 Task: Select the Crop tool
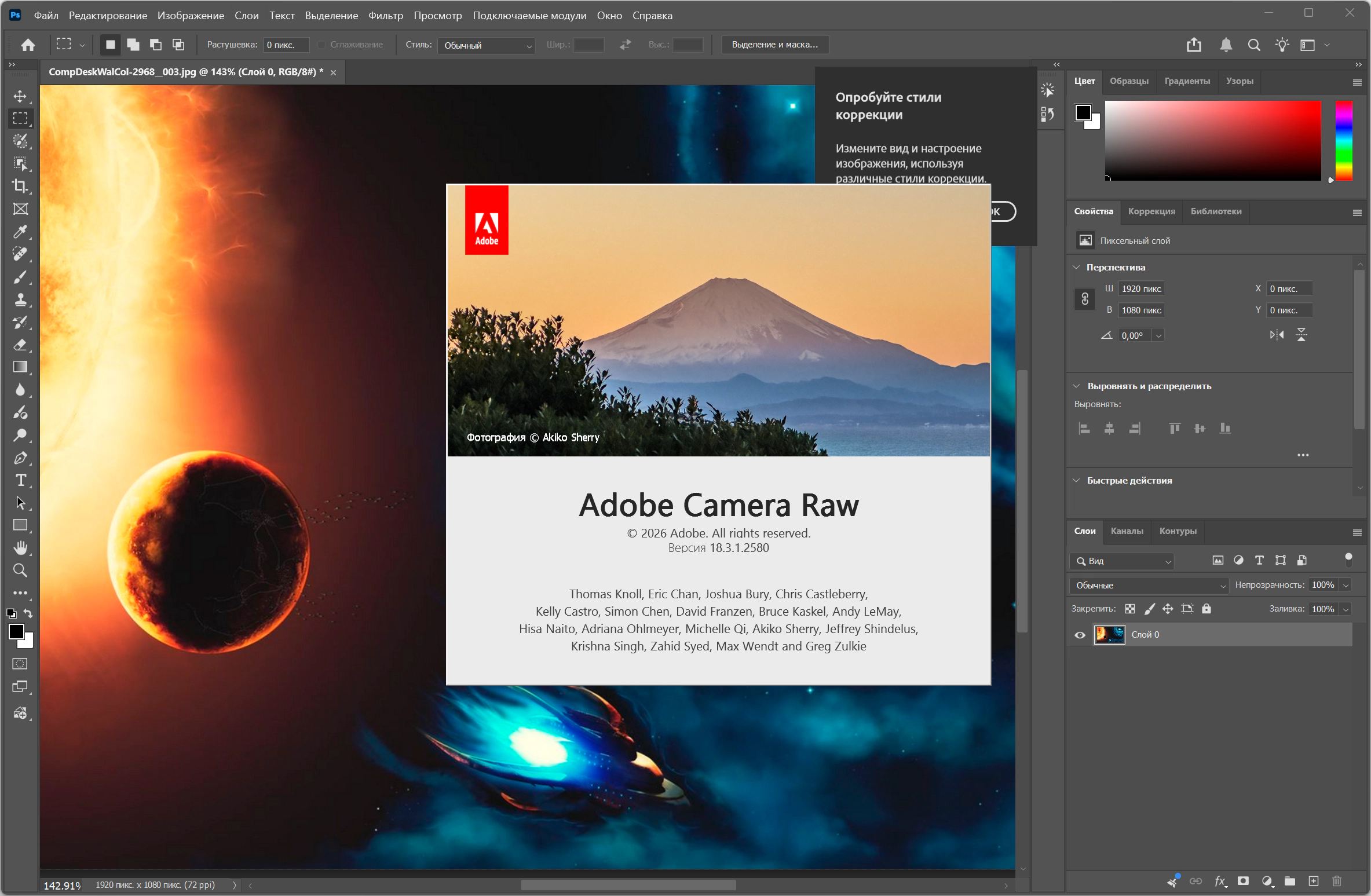point(20,186)
